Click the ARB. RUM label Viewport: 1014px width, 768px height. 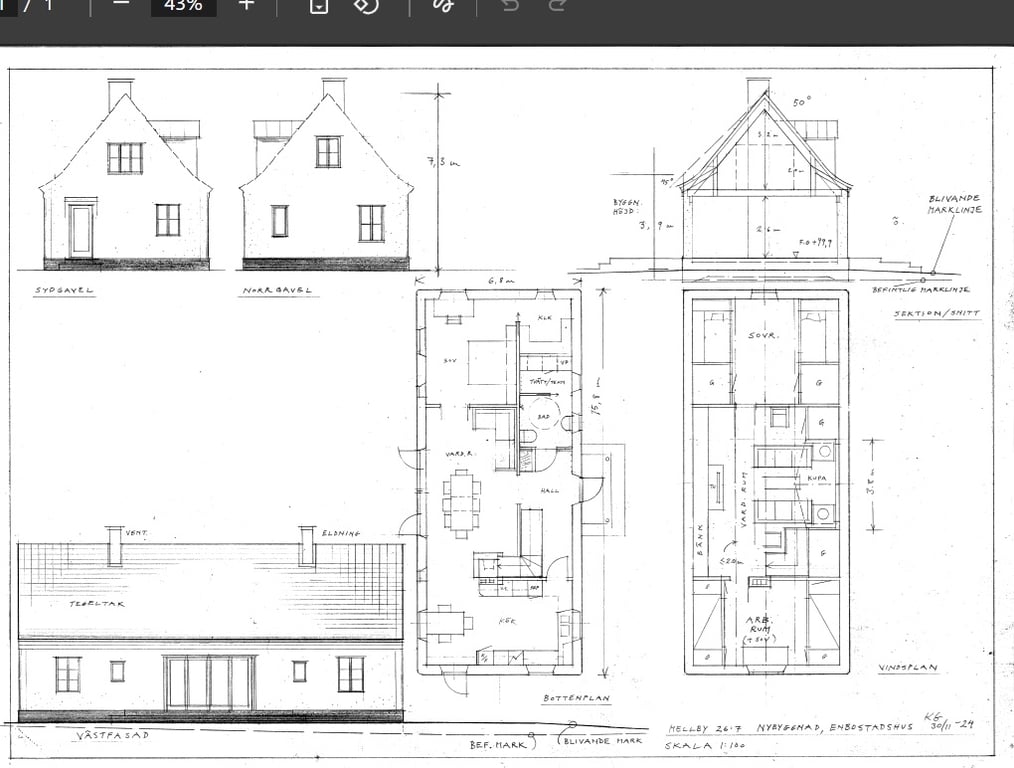(757, 624)
